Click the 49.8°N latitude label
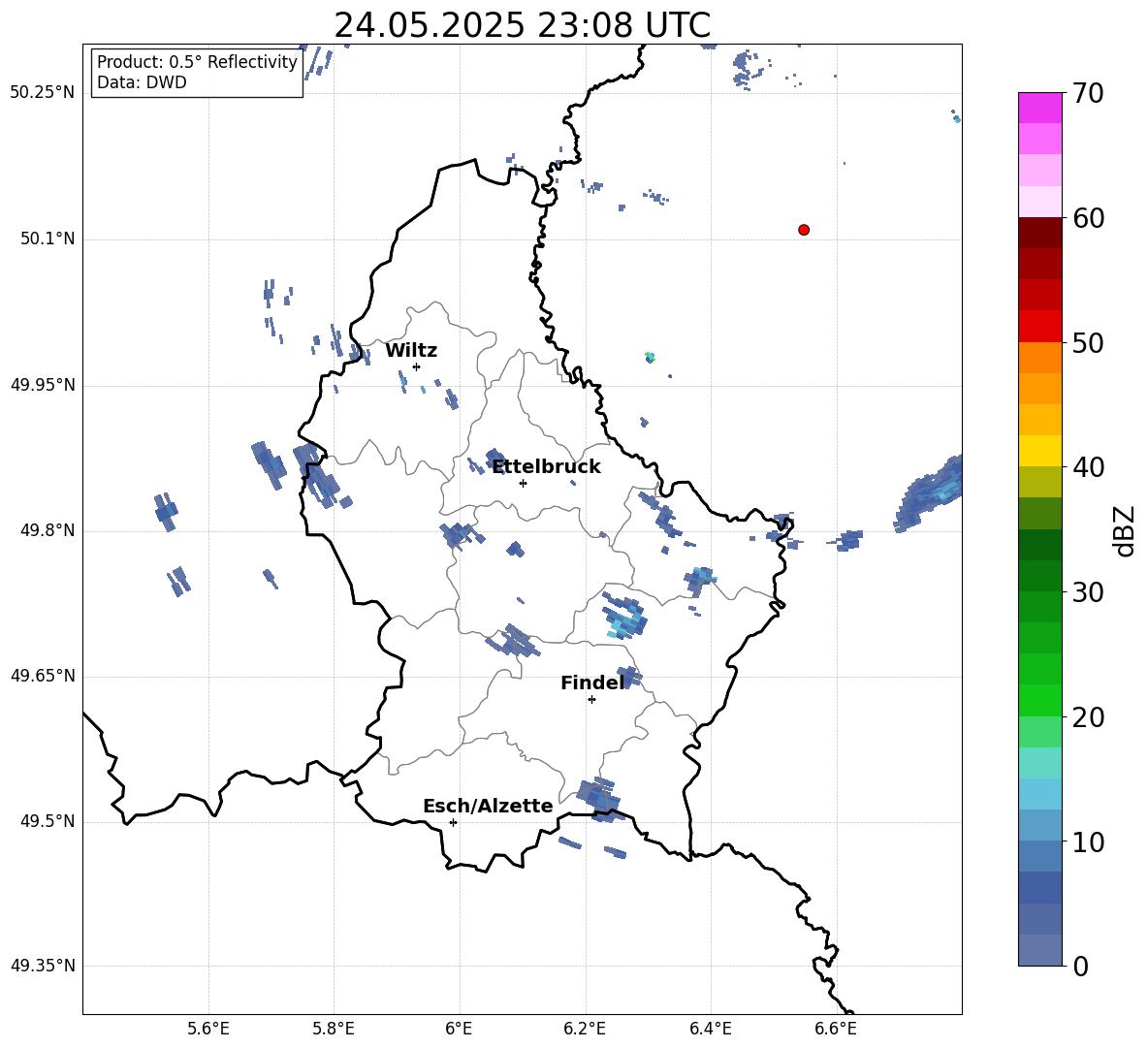The height and width of the screenshot is (1048, 1148). (x=48, y=530)
